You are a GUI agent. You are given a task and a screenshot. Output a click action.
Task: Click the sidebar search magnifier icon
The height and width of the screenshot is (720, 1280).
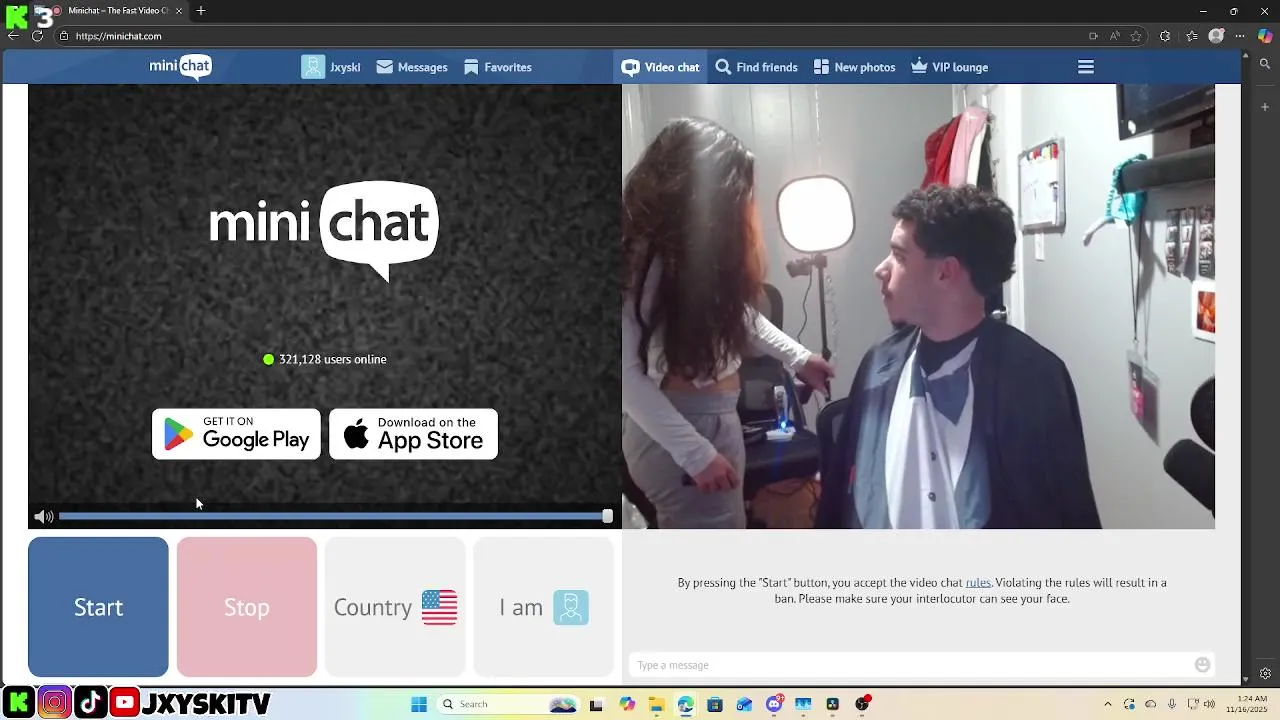coord(1265,64)
